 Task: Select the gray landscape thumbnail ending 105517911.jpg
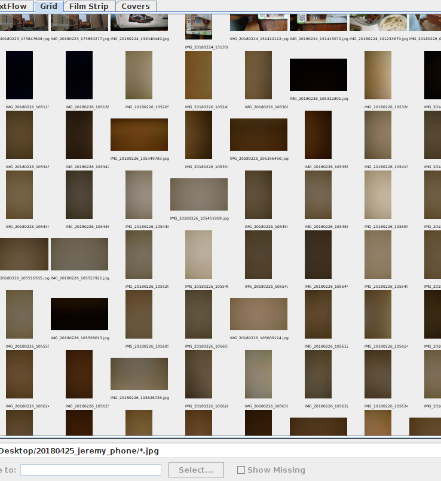coord(79,254)
